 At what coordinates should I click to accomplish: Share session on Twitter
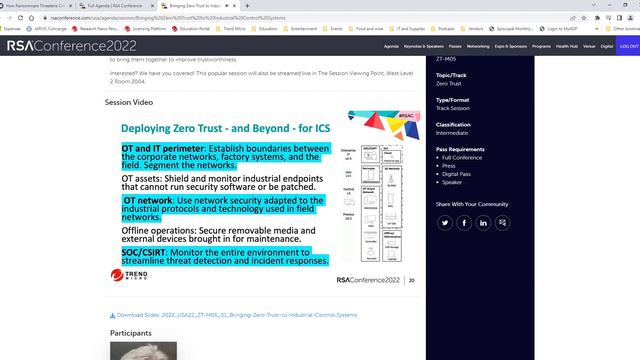(x=444, y=223)
